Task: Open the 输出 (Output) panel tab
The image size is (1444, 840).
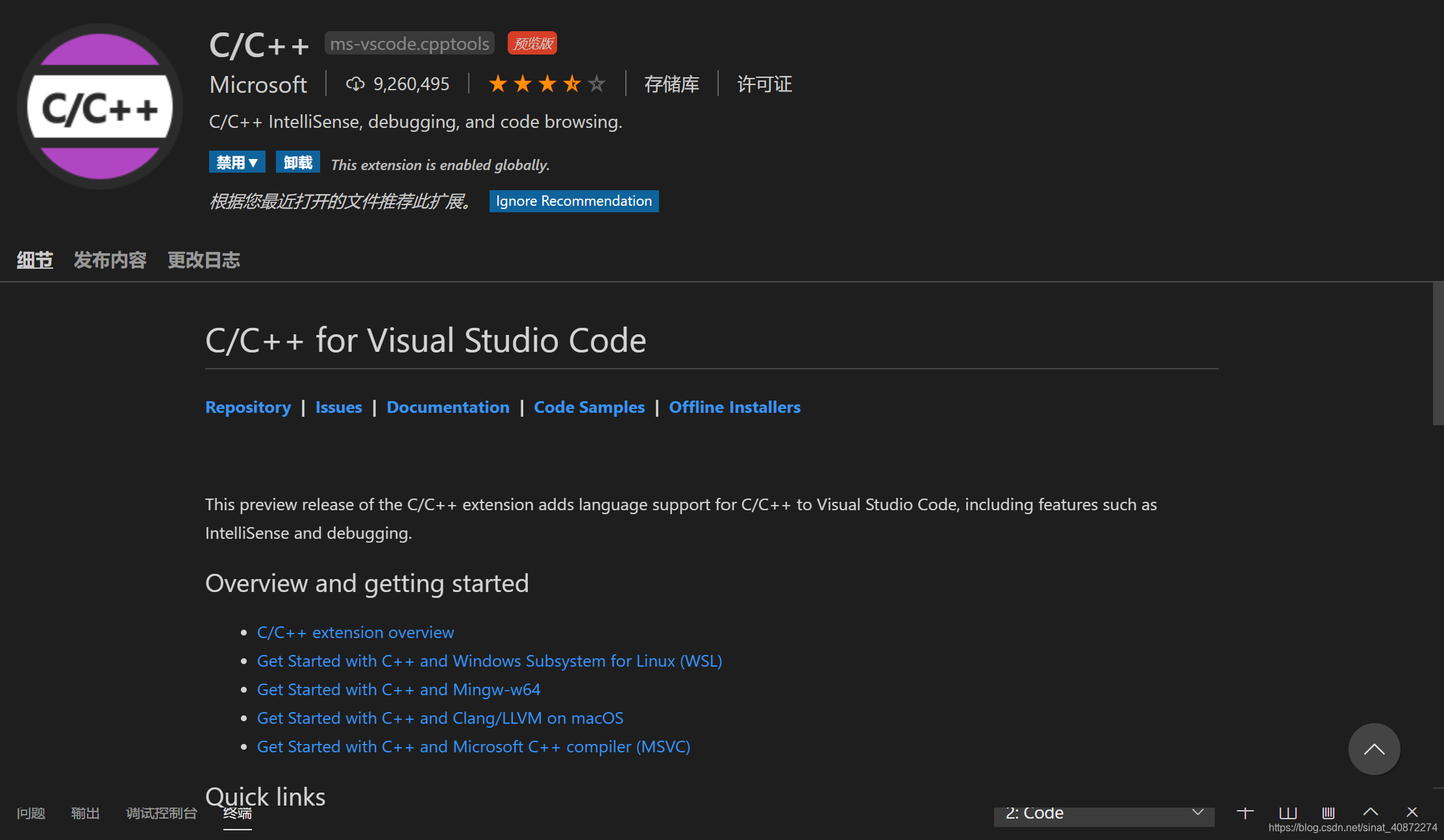Action: click(85, 813)
